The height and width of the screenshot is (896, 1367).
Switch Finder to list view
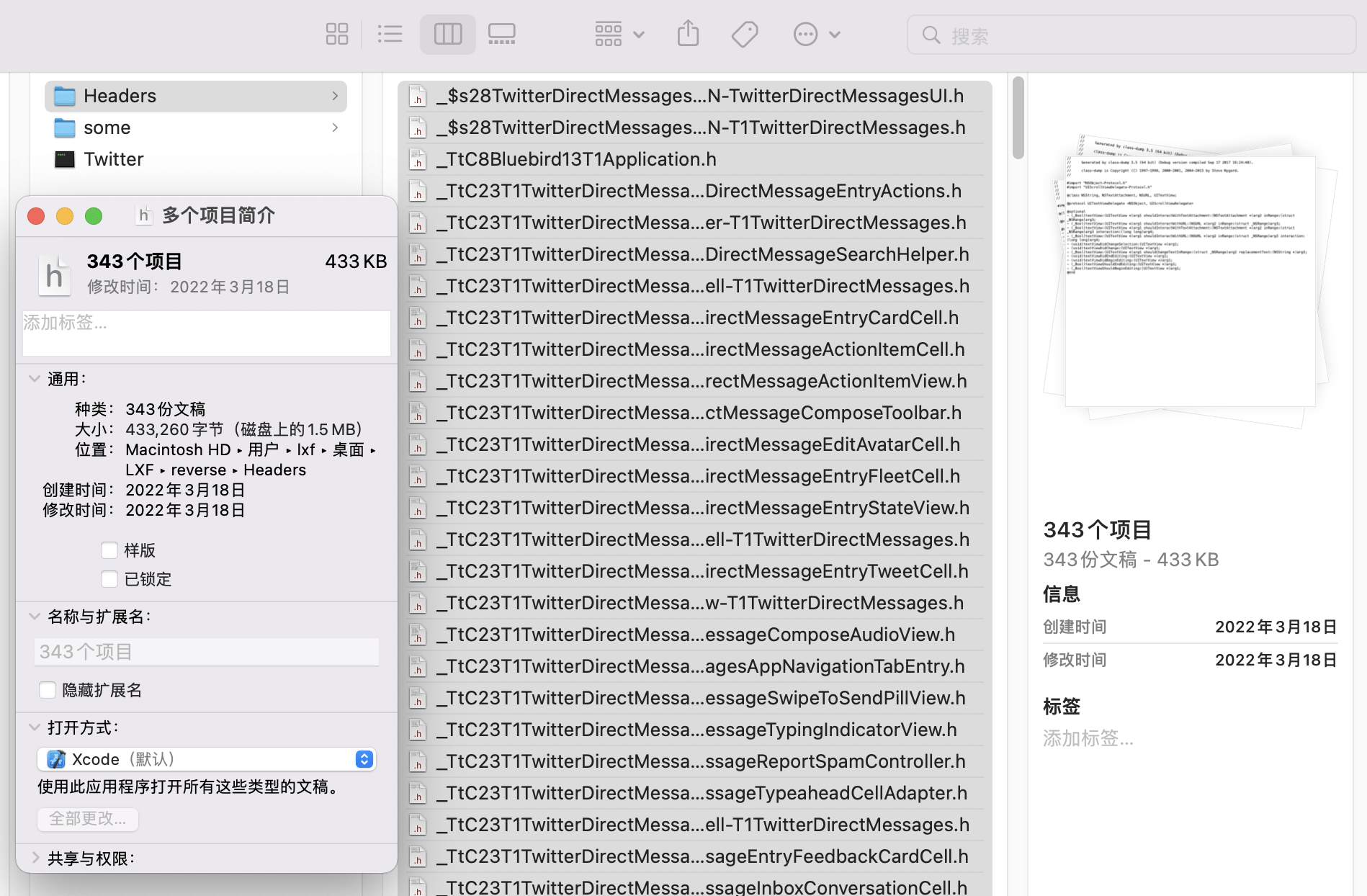[390, 34]
